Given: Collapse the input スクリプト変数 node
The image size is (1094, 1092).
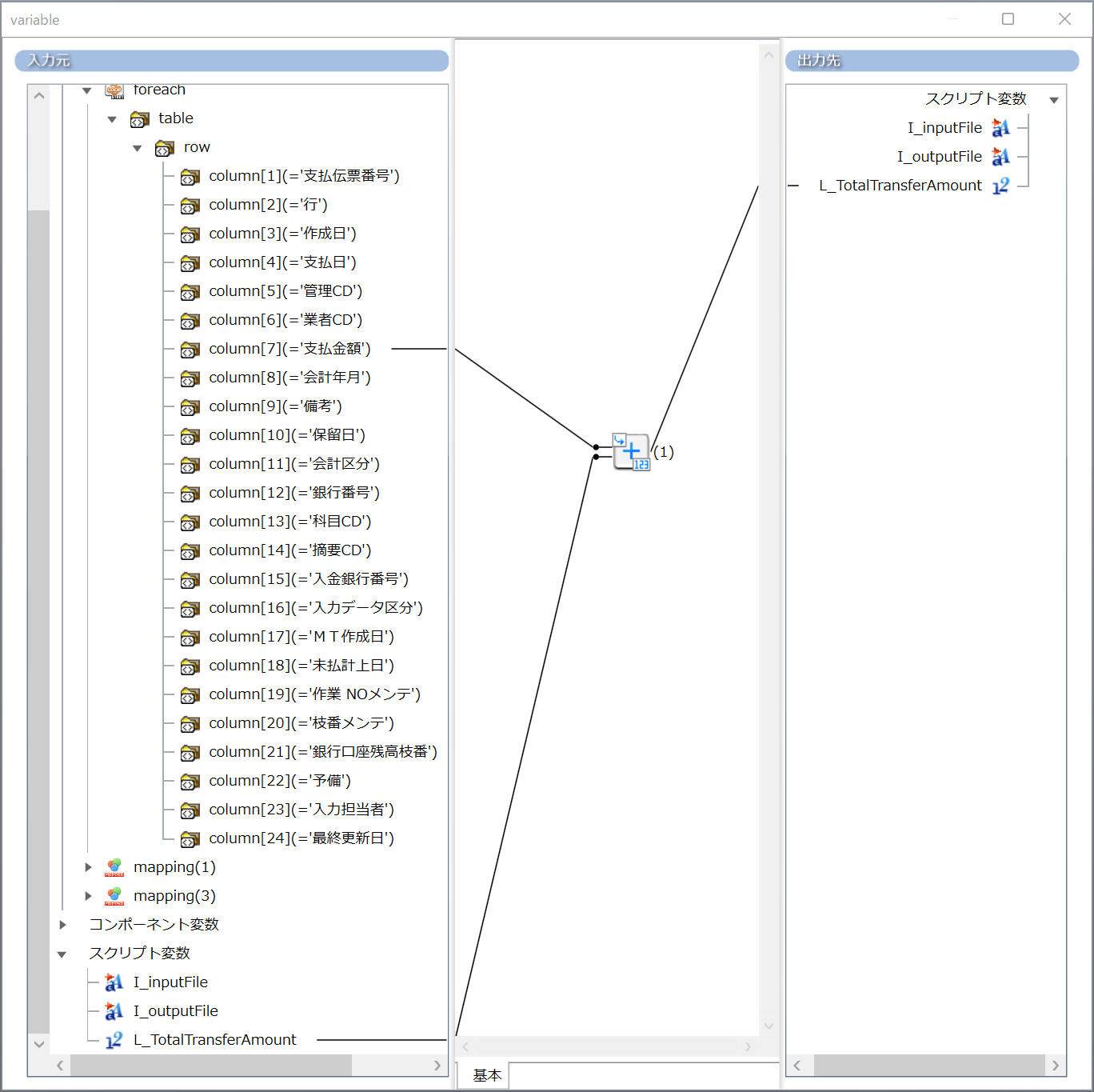Looking at the screenshot, I should click(62, 954).
